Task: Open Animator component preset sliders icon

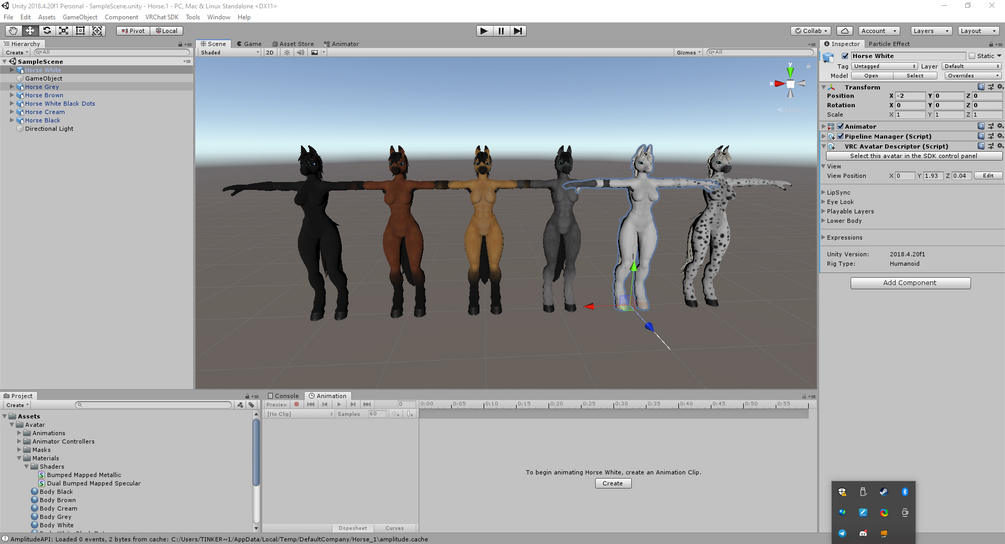Action: coord(991,126)
